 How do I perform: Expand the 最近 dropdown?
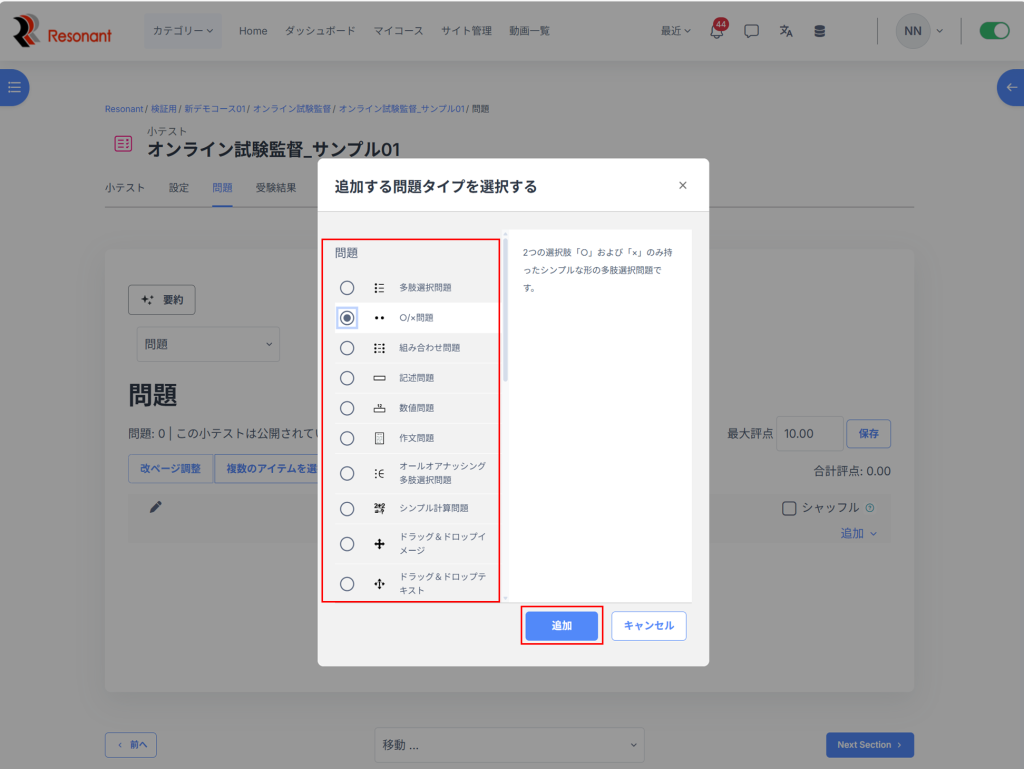coord(676,31)
